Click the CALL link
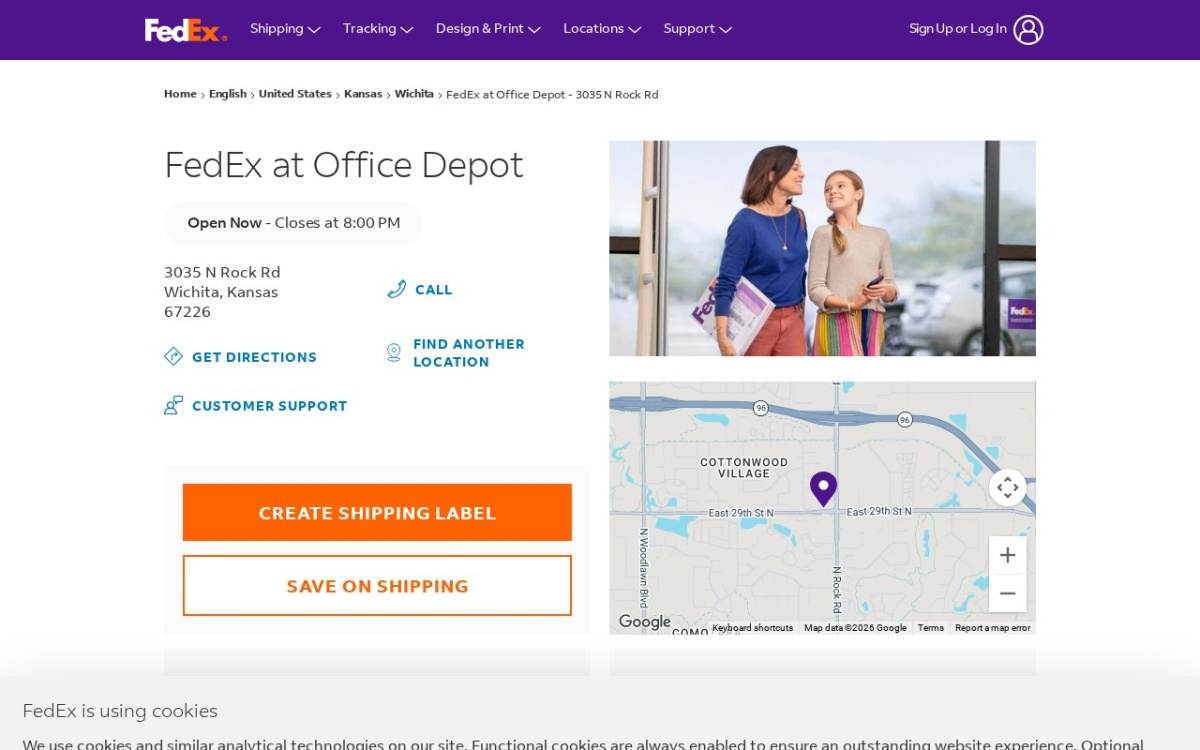 (x=434, y=290)
